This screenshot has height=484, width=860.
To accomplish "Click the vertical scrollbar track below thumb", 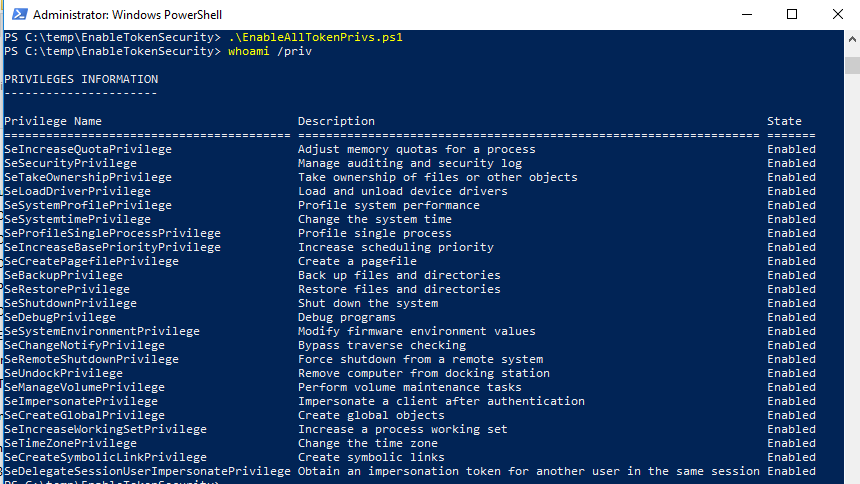I will 852,274.
